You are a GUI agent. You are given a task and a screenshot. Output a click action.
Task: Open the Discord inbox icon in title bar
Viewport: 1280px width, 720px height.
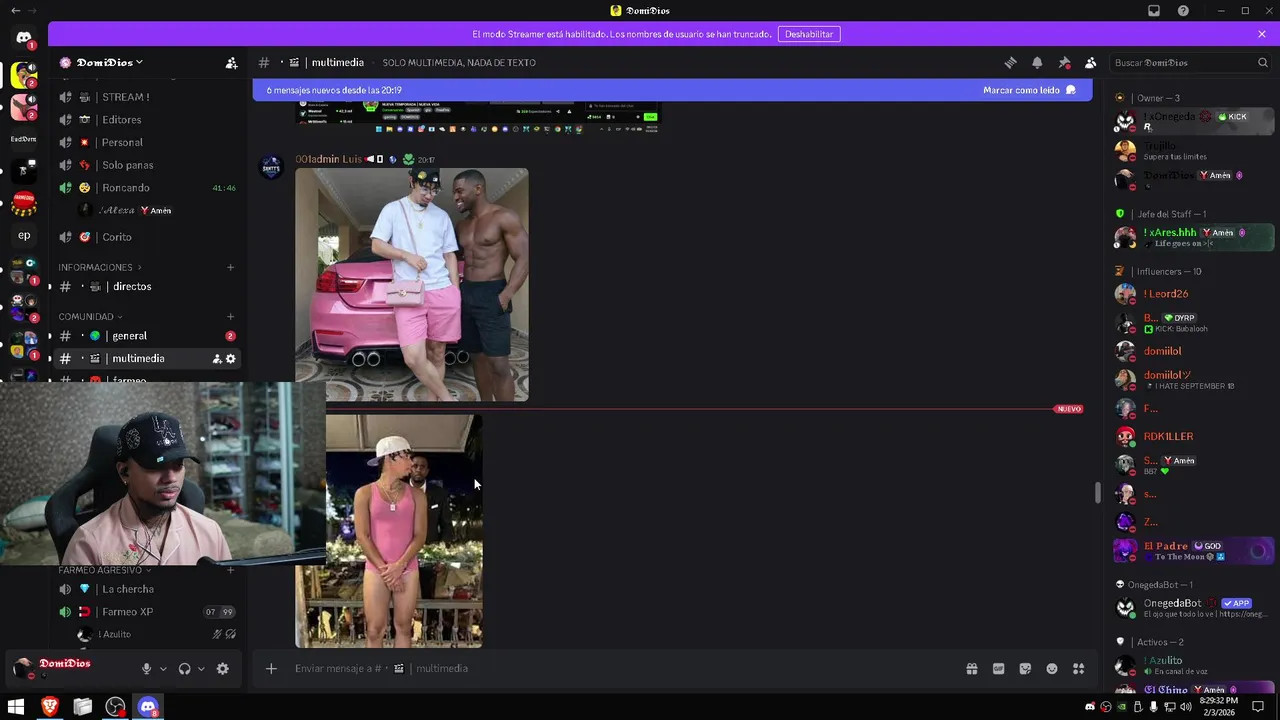tap(1154, 11)
